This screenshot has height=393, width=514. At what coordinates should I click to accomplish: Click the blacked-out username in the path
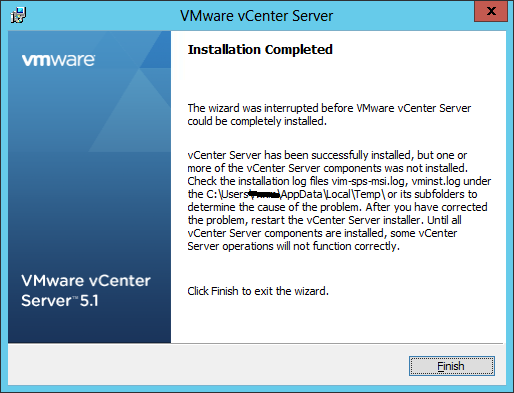click(x=265, y=194)
